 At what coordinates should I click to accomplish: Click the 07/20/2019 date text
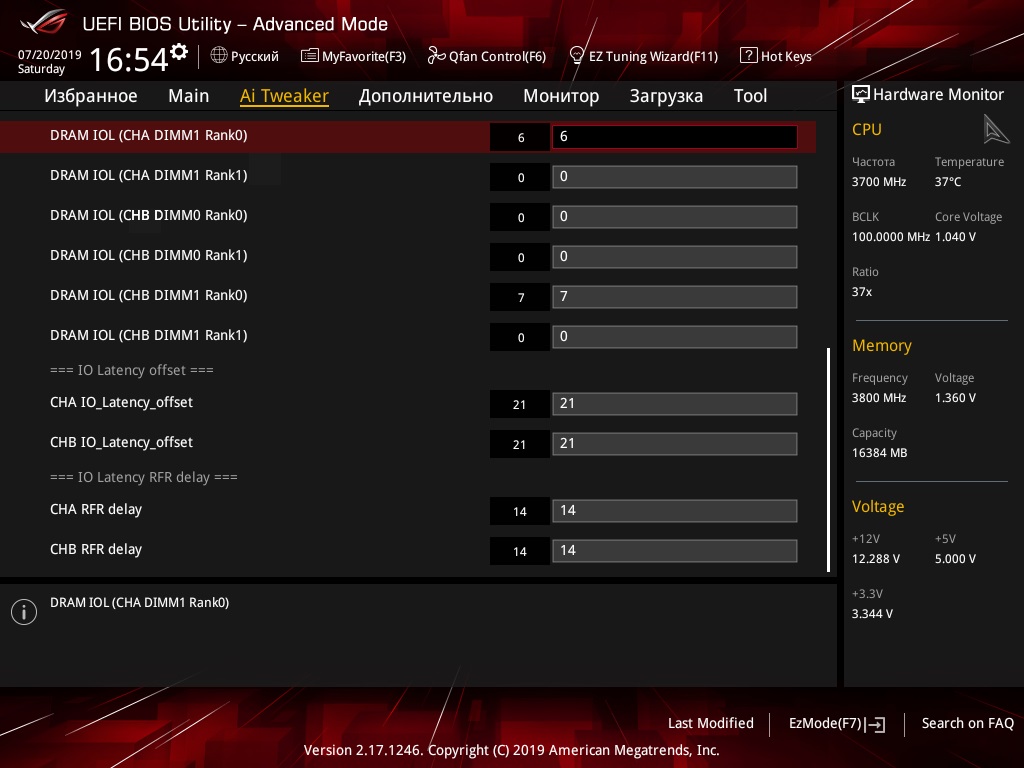coord(50,55)
